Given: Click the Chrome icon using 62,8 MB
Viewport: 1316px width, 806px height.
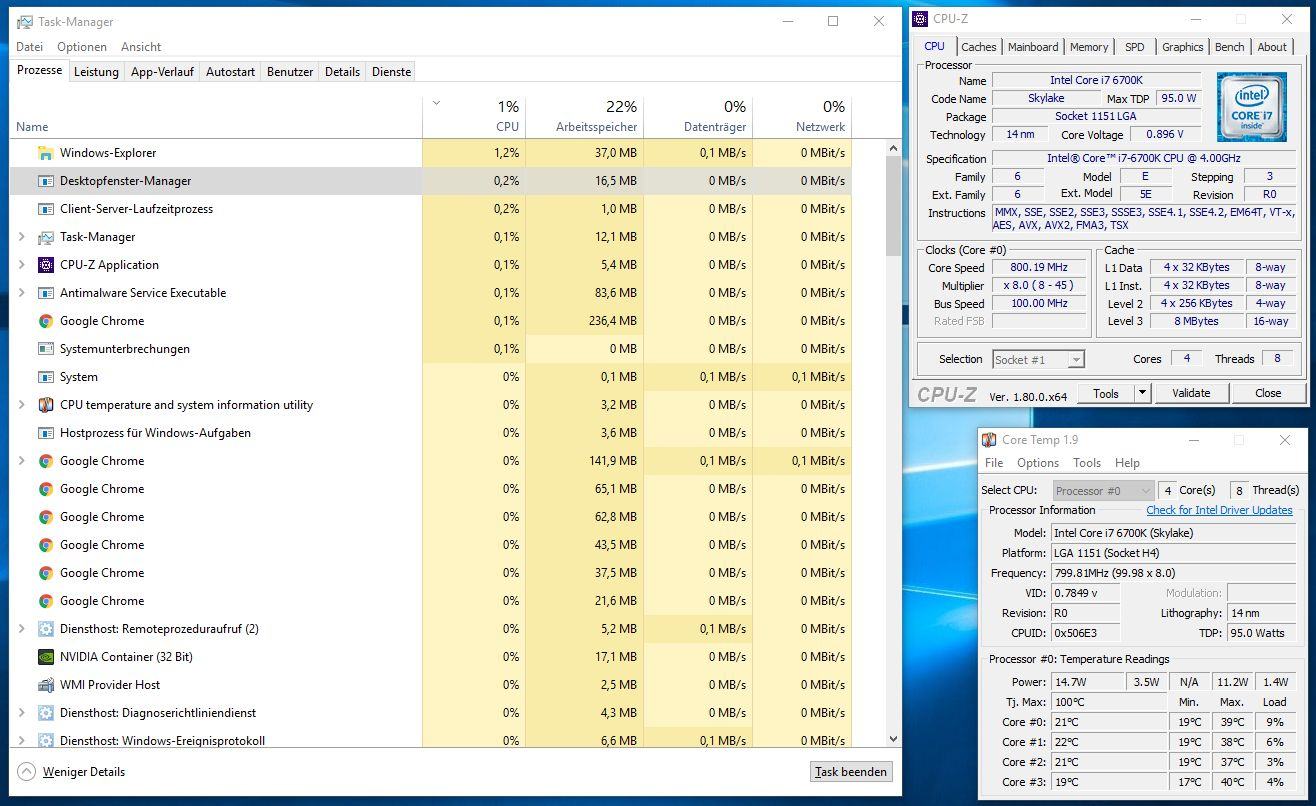Looking at the screenshot, I should [45, 517].
